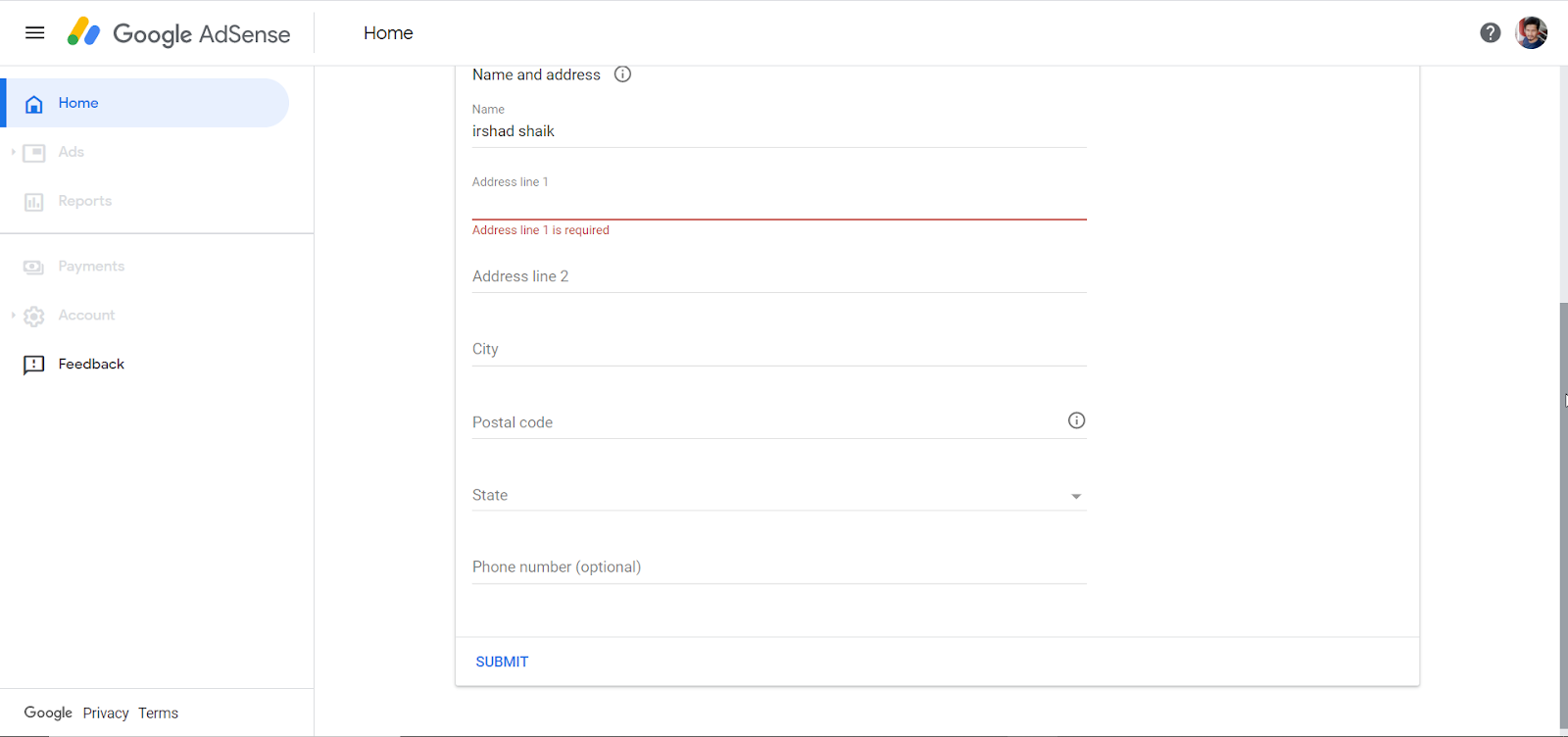Expand the Account section arrow
1568x737 pixels.
click(x=13, y=315)
